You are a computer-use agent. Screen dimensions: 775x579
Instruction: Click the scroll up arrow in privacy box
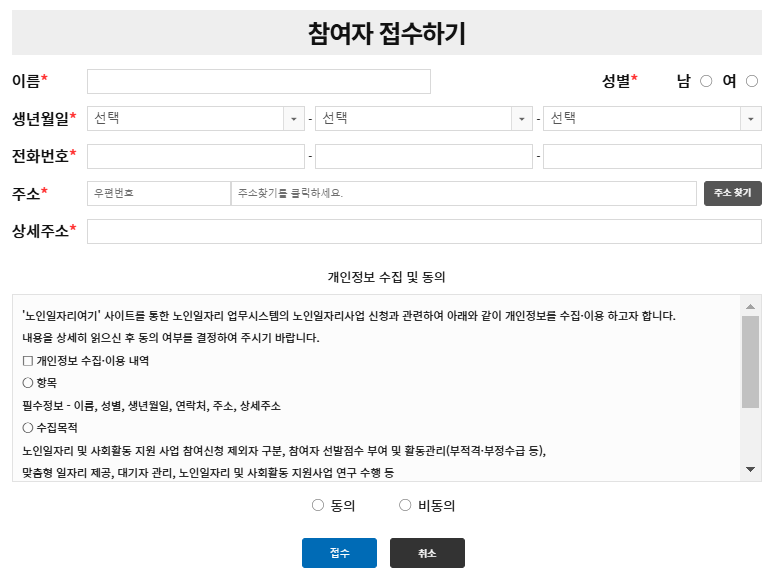pos(750,307)
